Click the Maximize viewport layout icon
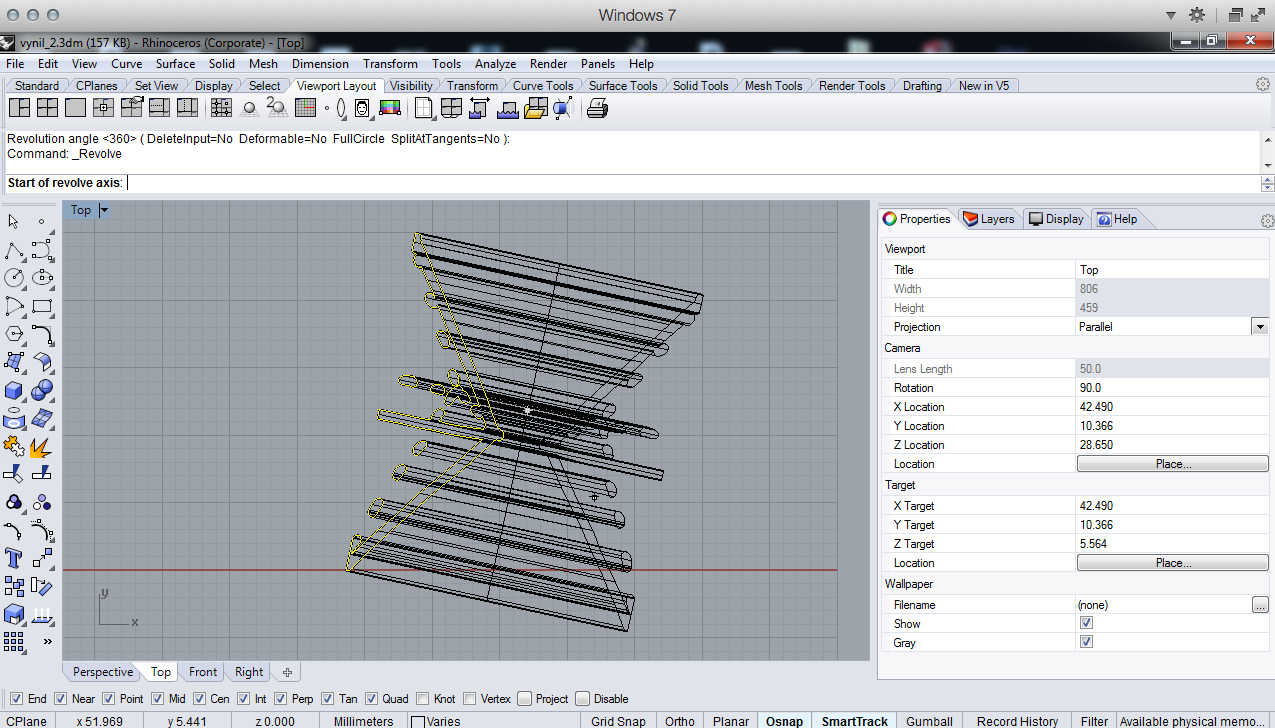 pyautogui.click(x=75, y=108)
